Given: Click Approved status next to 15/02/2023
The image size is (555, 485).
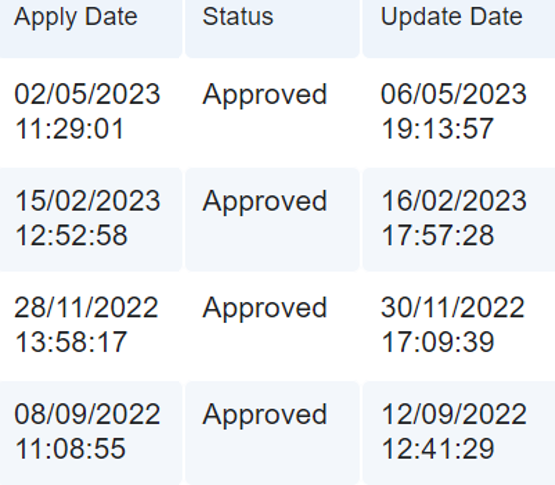Looking at the screenshot, I should pos(264,202).
